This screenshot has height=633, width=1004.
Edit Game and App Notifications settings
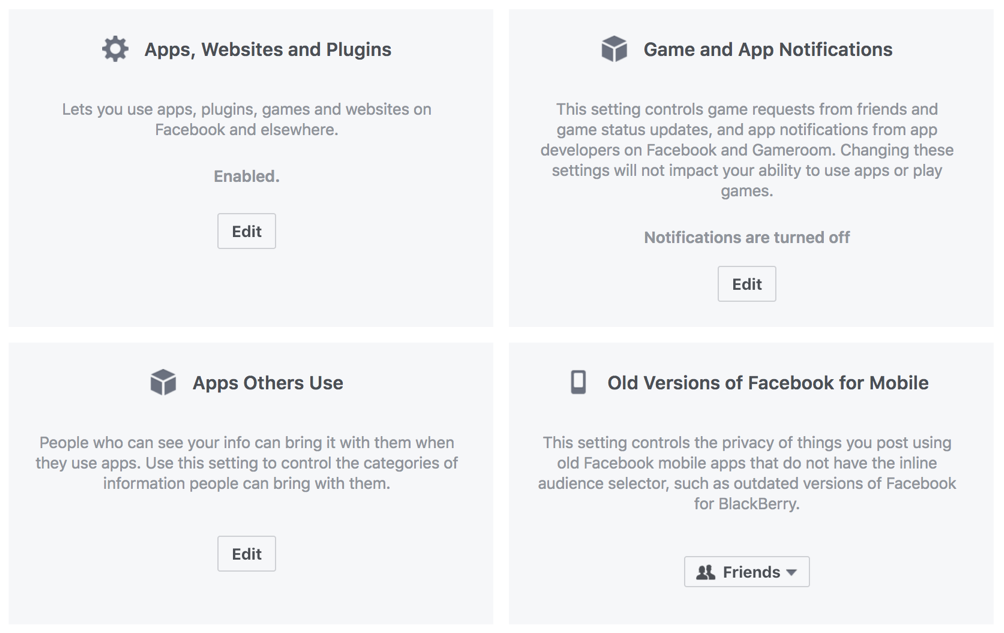[746, 284]
